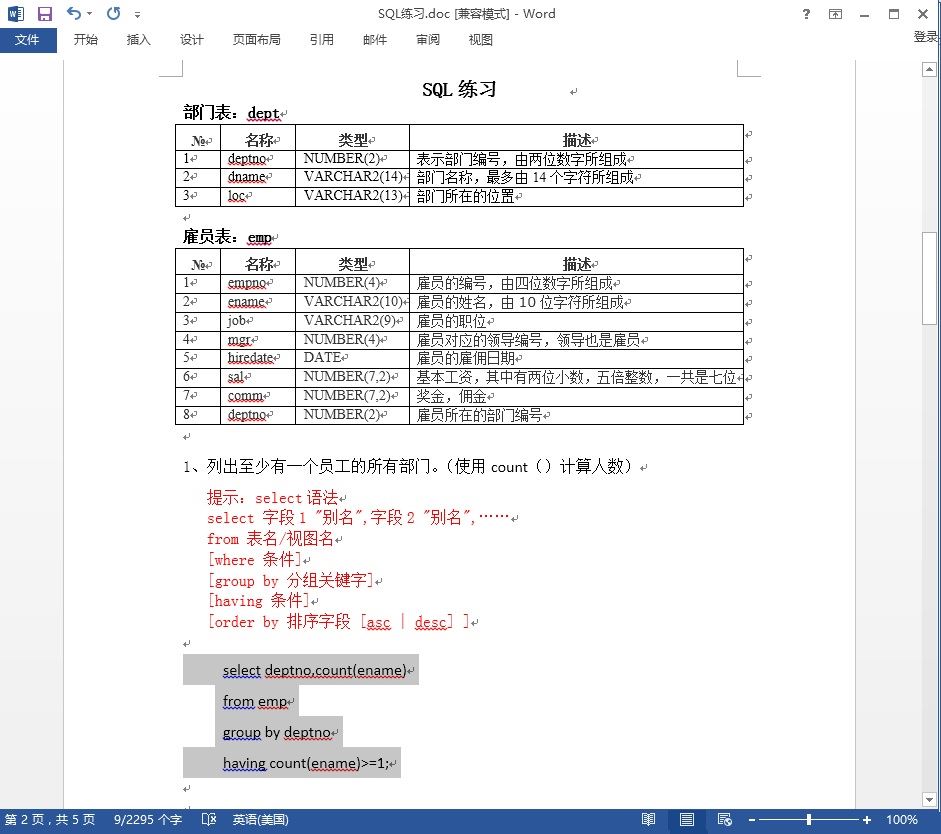Viewport: 941px width, 834px height.
Task: Click the VARCHAR2(10) cell
Action: pos(352,302)
